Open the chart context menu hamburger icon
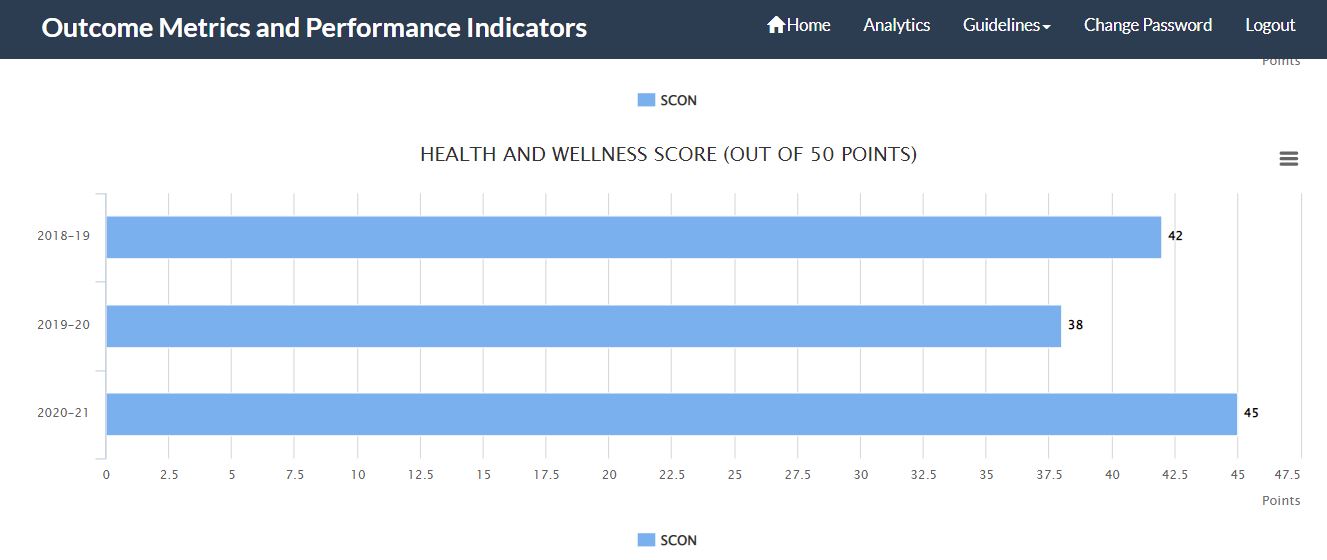 click(x=1288, y=159)
